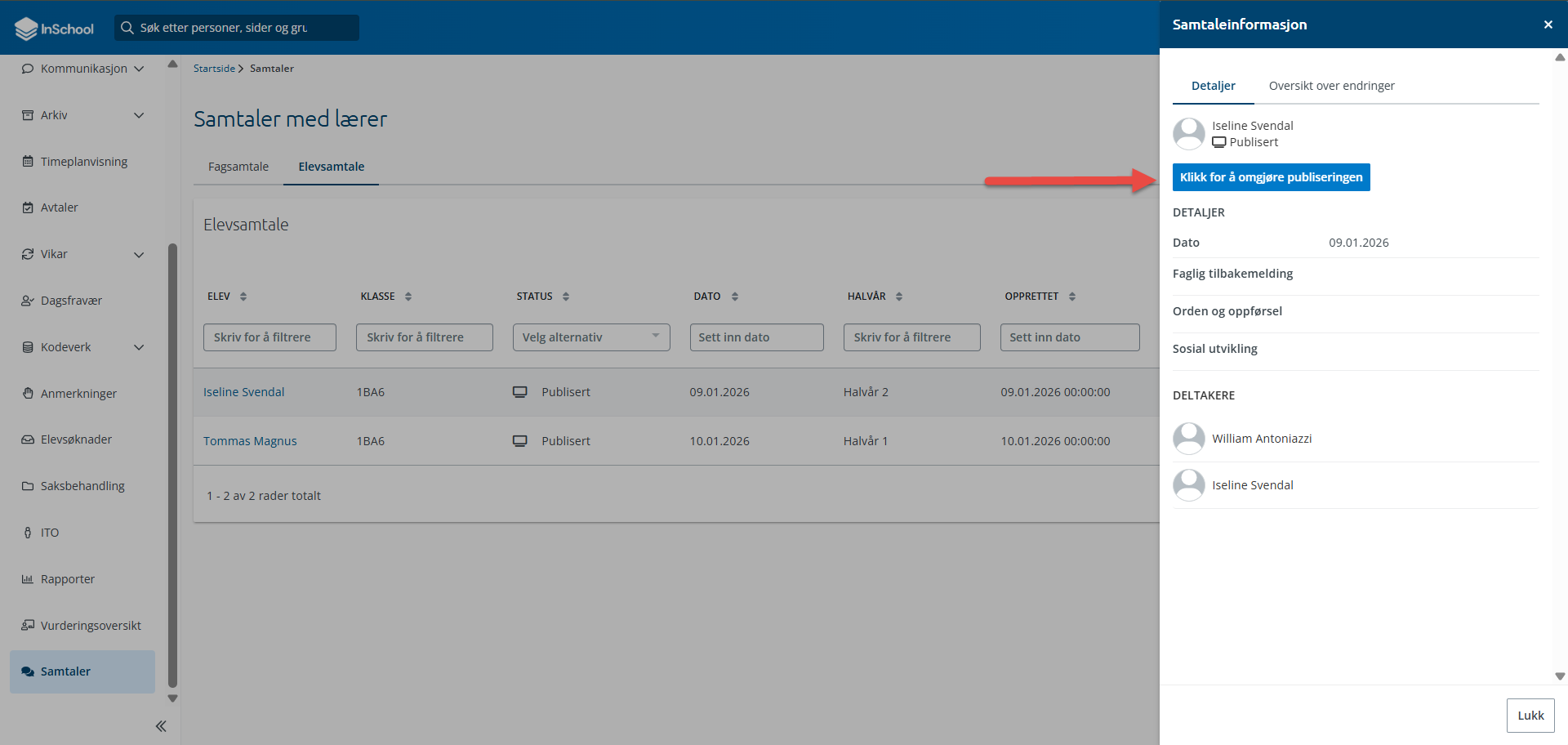Screen dimensions: 1568x745
Task: Click the ITO sidebar icon
Action: point(28,533)
